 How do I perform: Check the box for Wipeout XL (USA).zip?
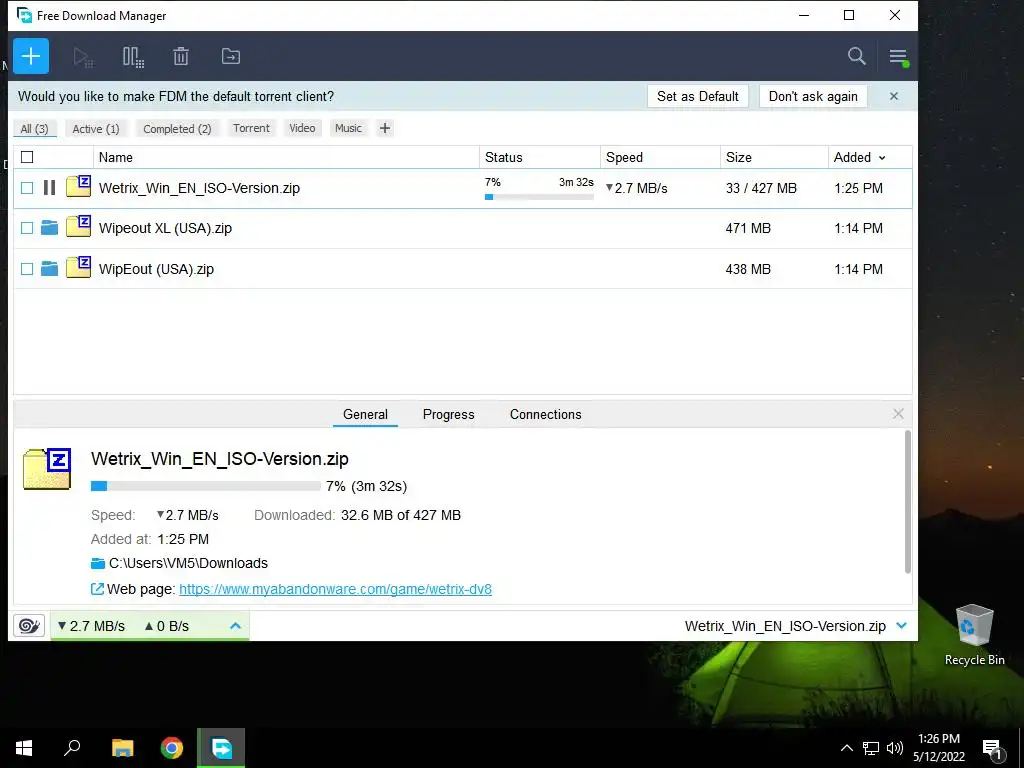click(27, 228)
